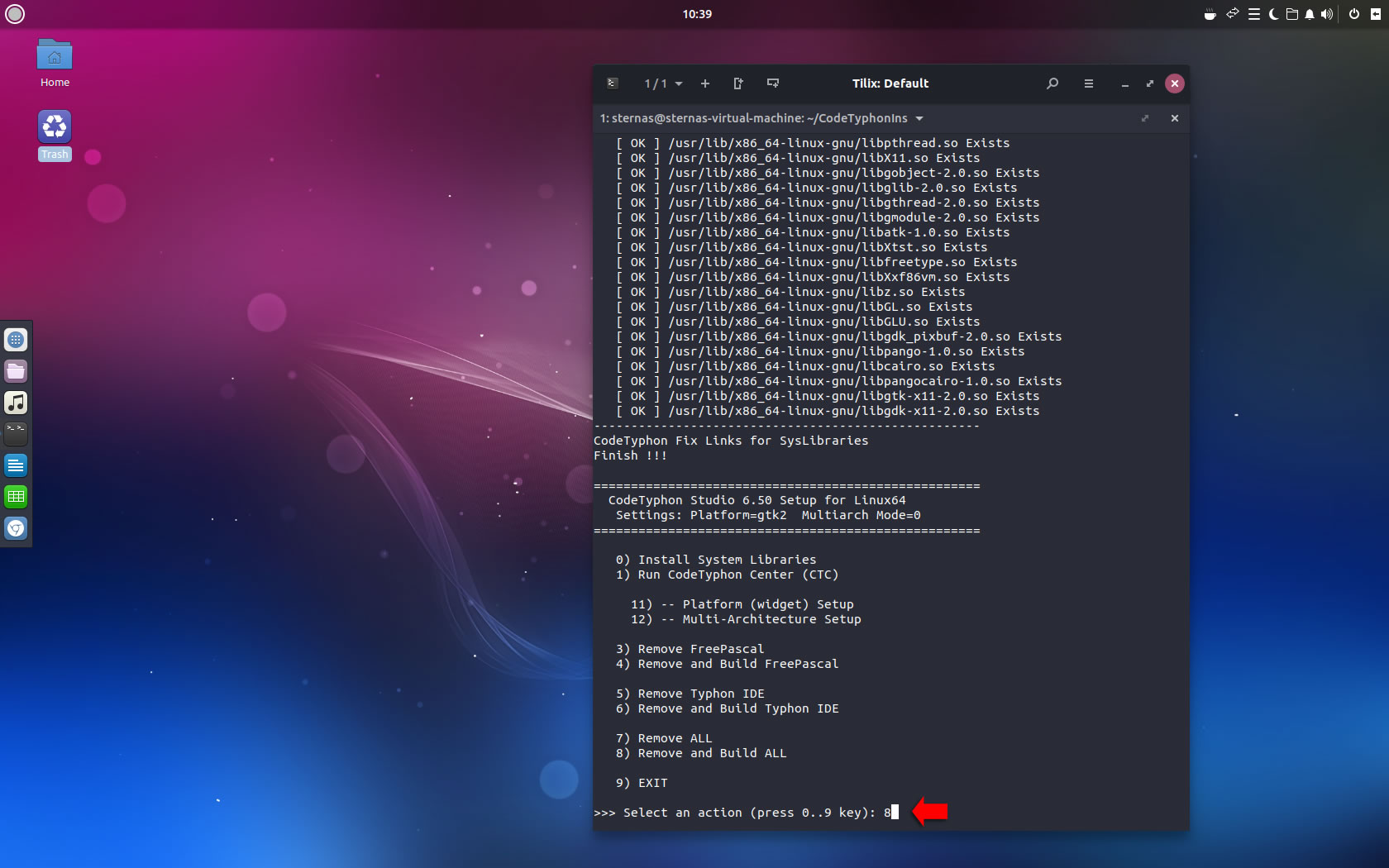
Task: Click the '5) Remove Typhon IDE' line
Action: click(690, 694)
